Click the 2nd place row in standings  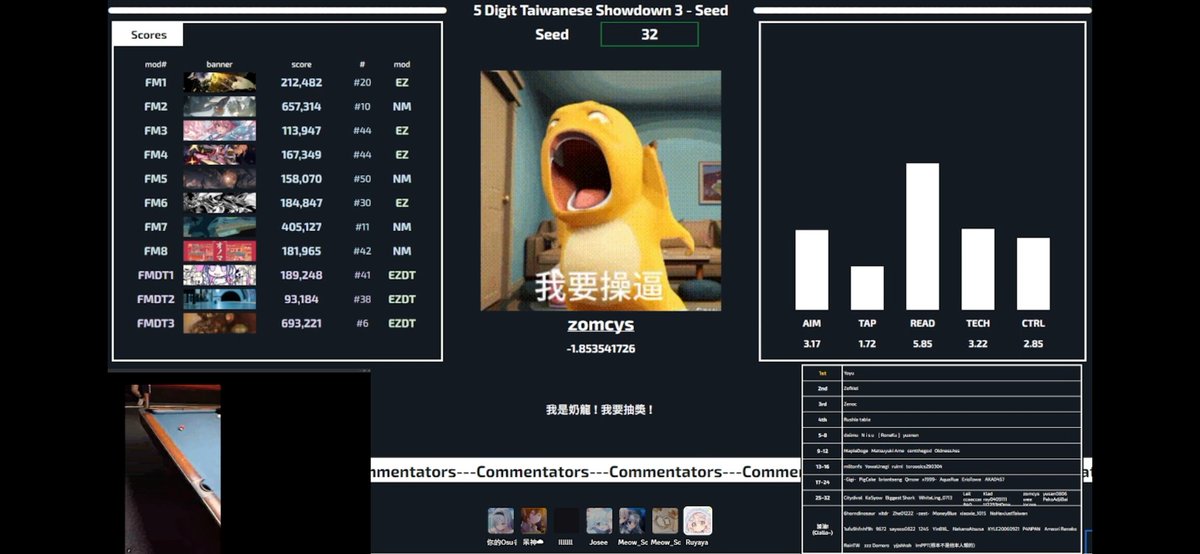pyautogui.click(x=942, y=388)
